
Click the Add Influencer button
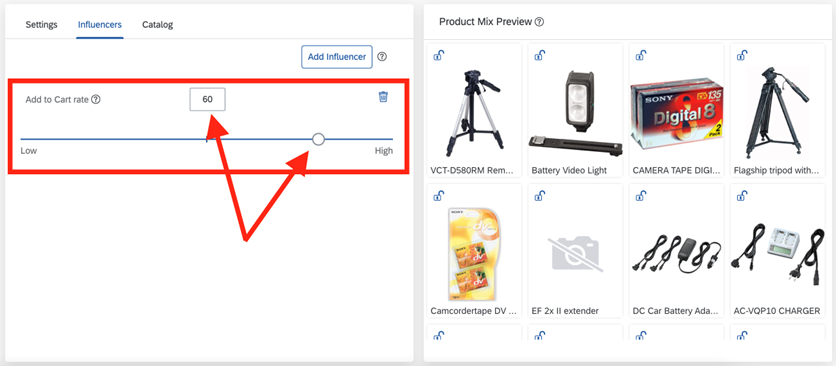click(x=337, y=57)
